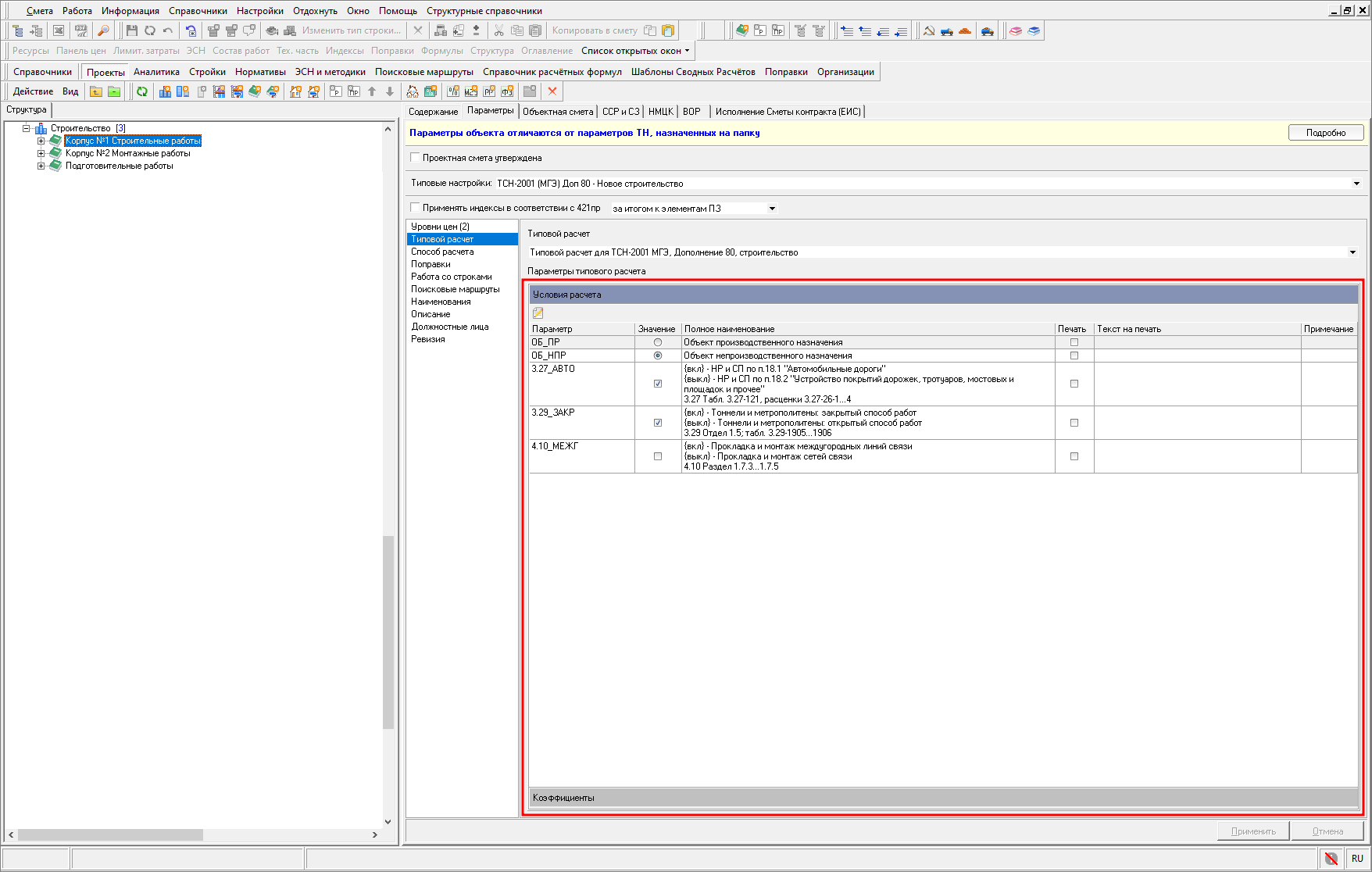Screen dimensions: 1372x872
Task: Click the magnifier search icon in toolbar
Action: (x=103, y=30)
